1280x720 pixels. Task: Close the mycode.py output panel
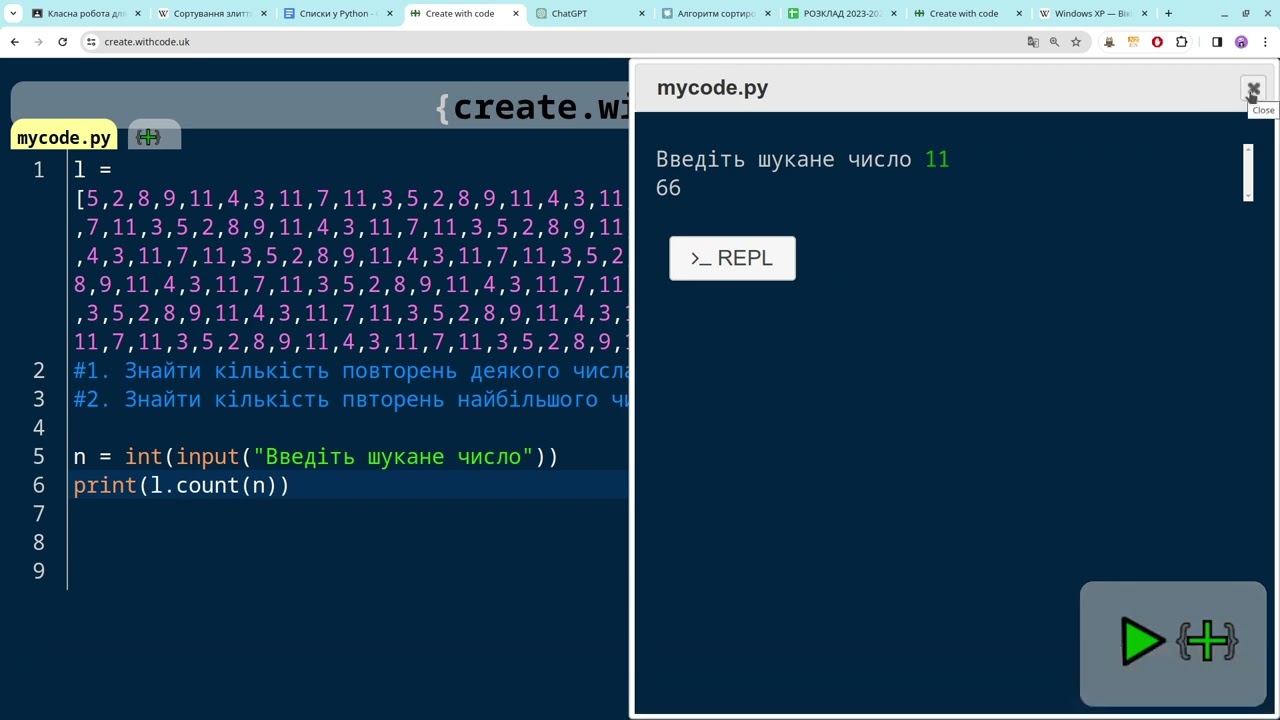1253,89
